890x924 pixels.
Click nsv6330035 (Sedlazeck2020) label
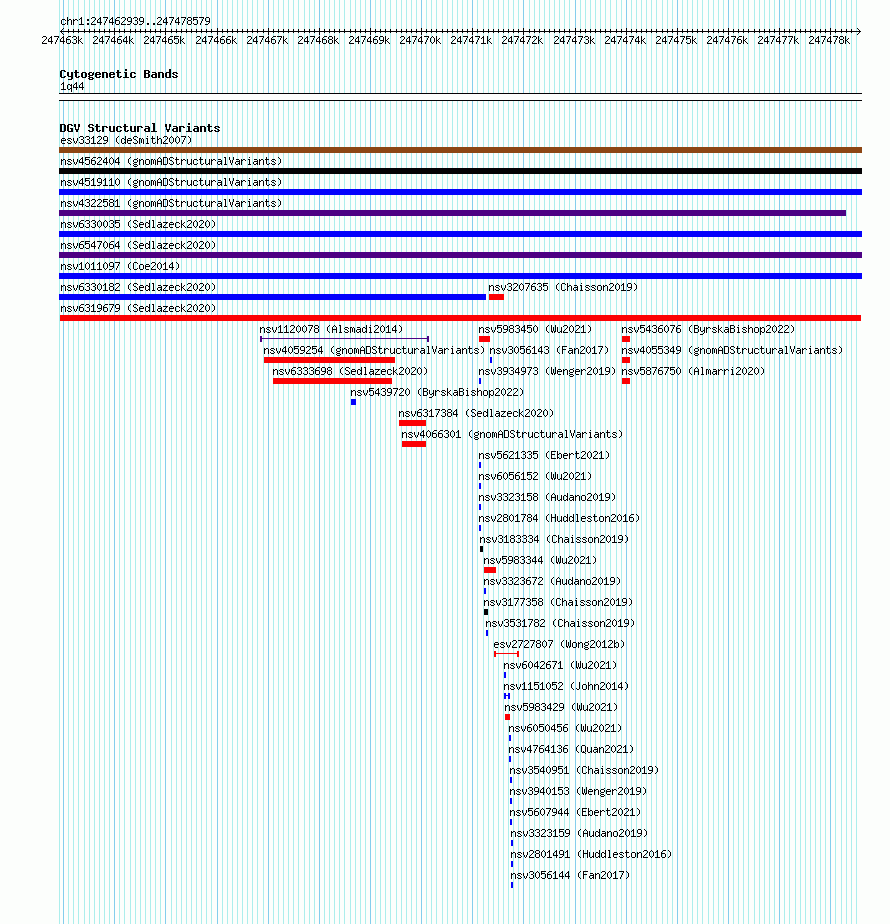click(138, 225)
